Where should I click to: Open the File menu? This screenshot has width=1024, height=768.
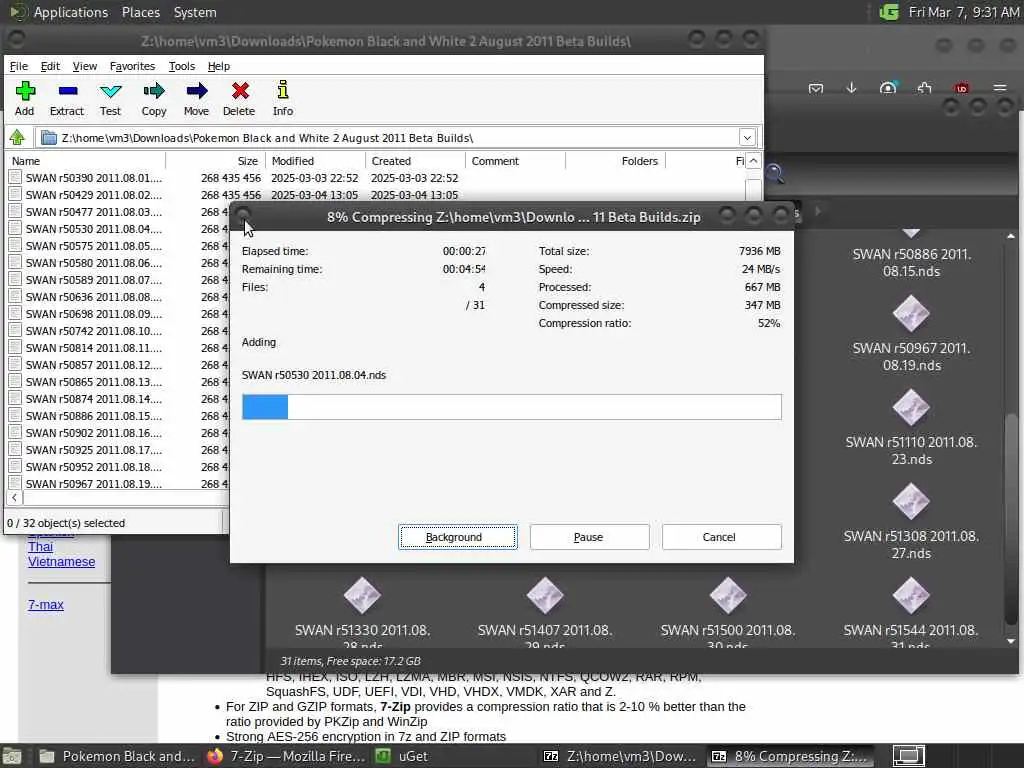[18, 66]
